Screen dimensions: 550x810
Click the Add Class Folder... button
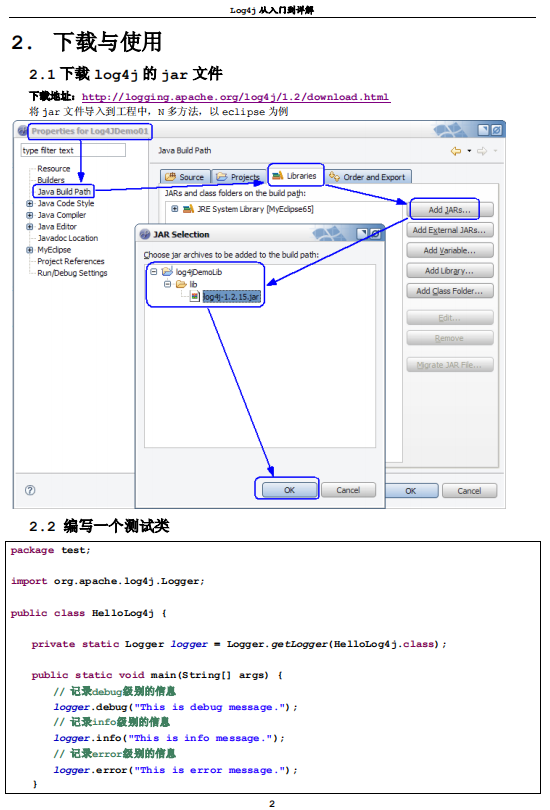pyautogui.click(x=450, y=291)
